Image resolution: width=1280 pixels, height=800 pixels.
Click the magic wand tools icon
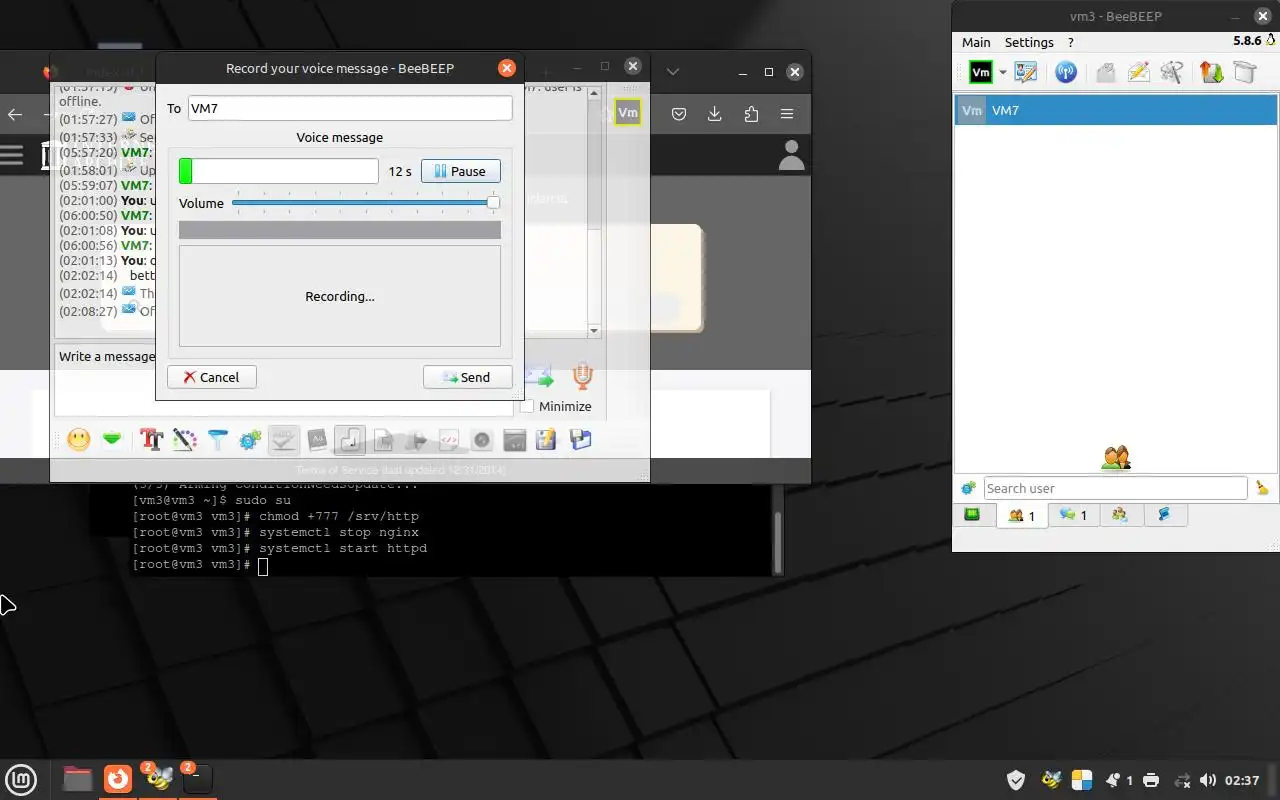pos(1172,72)
